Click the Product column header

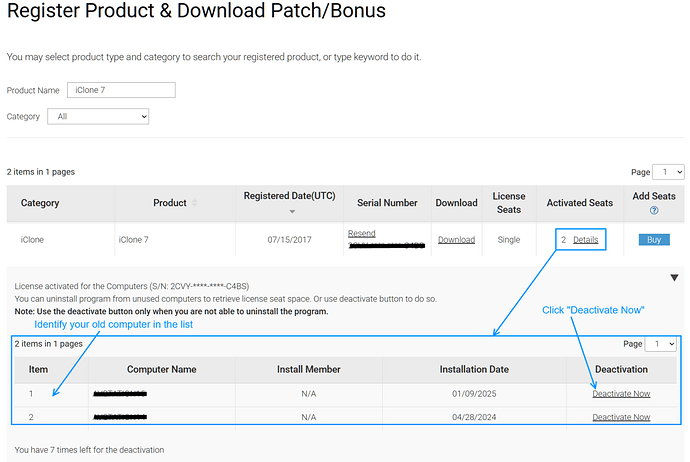coord(170,203)
